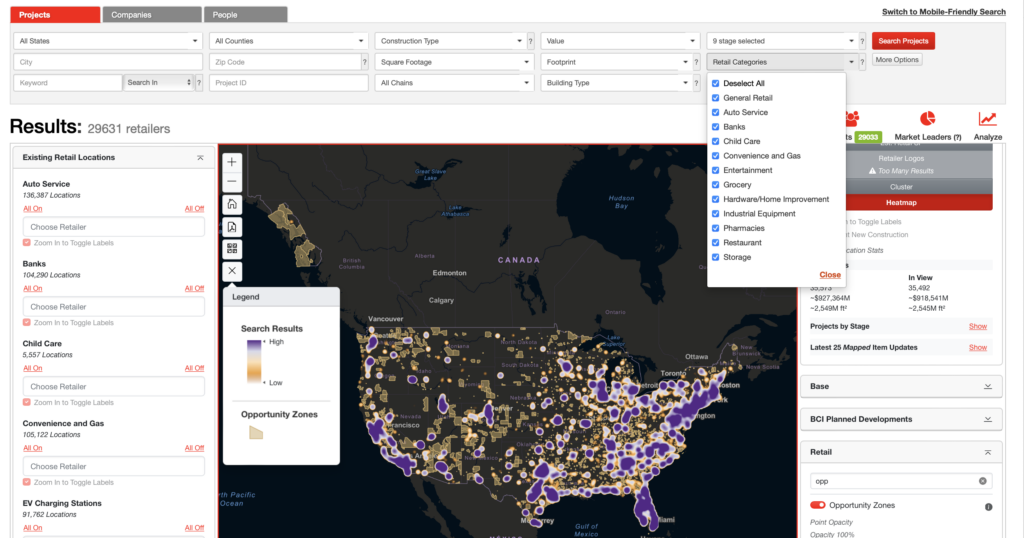Click the Project ID input field
Image resolution: width=1024 pixels, height=538 pixels.
pos(289,83)
